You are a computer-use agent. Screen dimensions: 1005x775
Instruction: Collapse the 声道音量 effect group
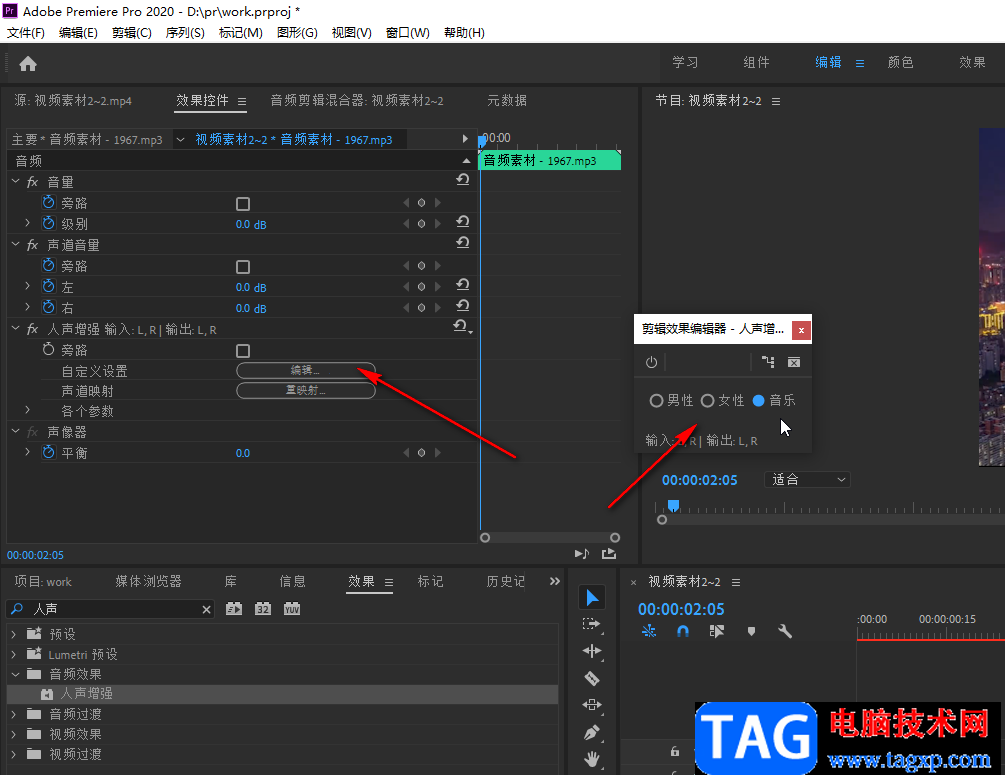(15, 244)
